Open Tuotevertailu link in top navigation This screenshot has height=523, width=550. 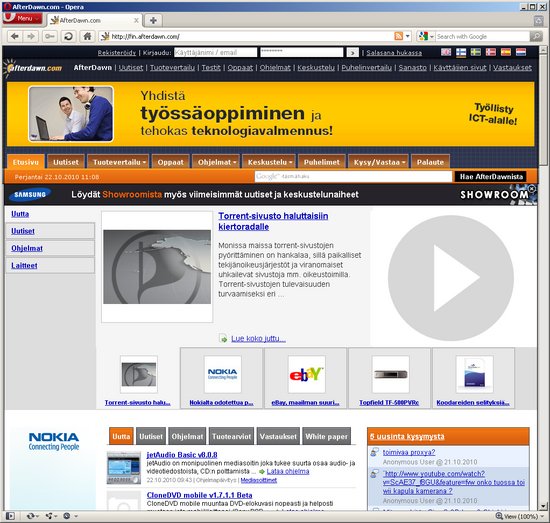(172, 68)
